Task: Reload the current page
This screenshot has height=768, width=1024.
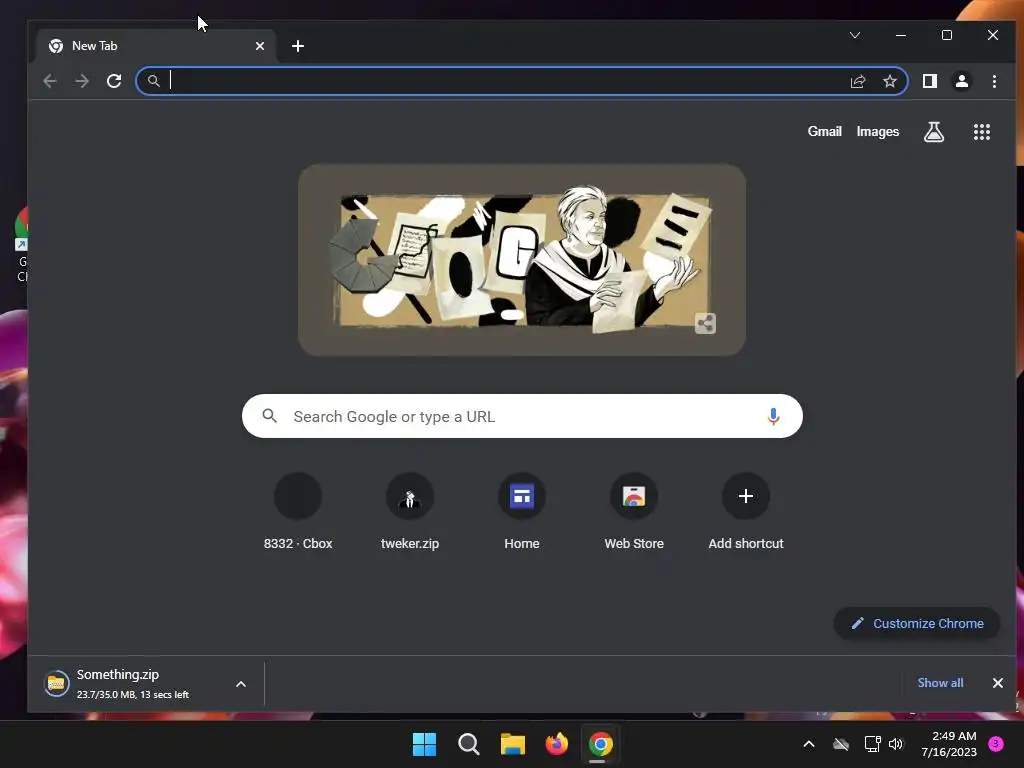Action: tap(114, 81)
